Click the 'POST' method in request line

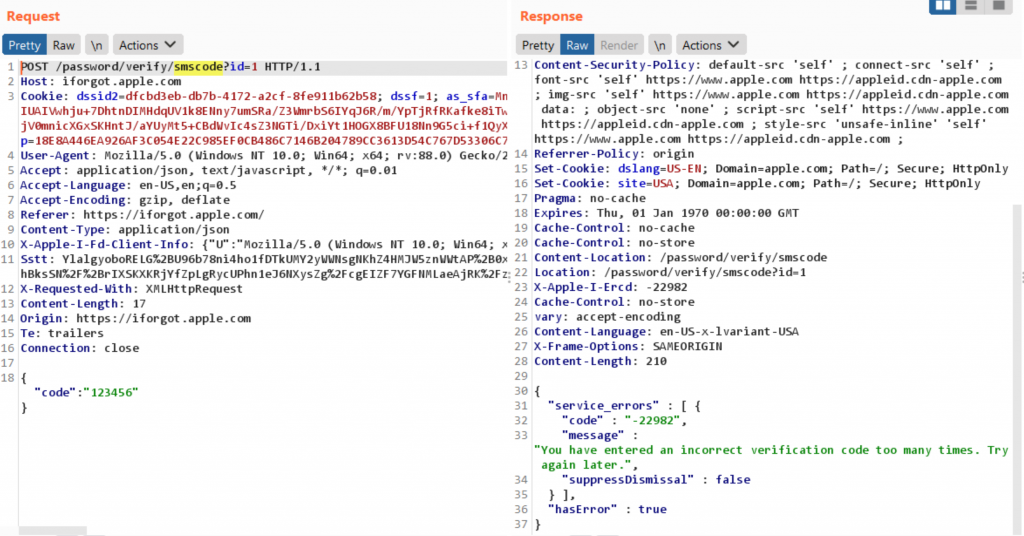pos(35,67)
